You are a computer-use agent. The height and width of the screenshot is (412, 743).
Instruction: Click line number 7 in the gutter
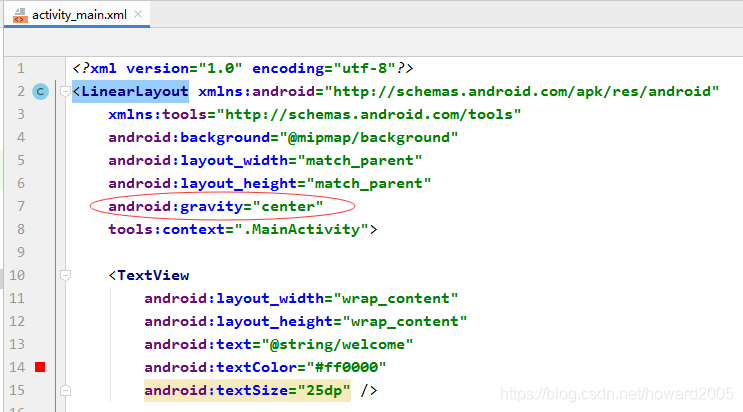tap(20, 206)
